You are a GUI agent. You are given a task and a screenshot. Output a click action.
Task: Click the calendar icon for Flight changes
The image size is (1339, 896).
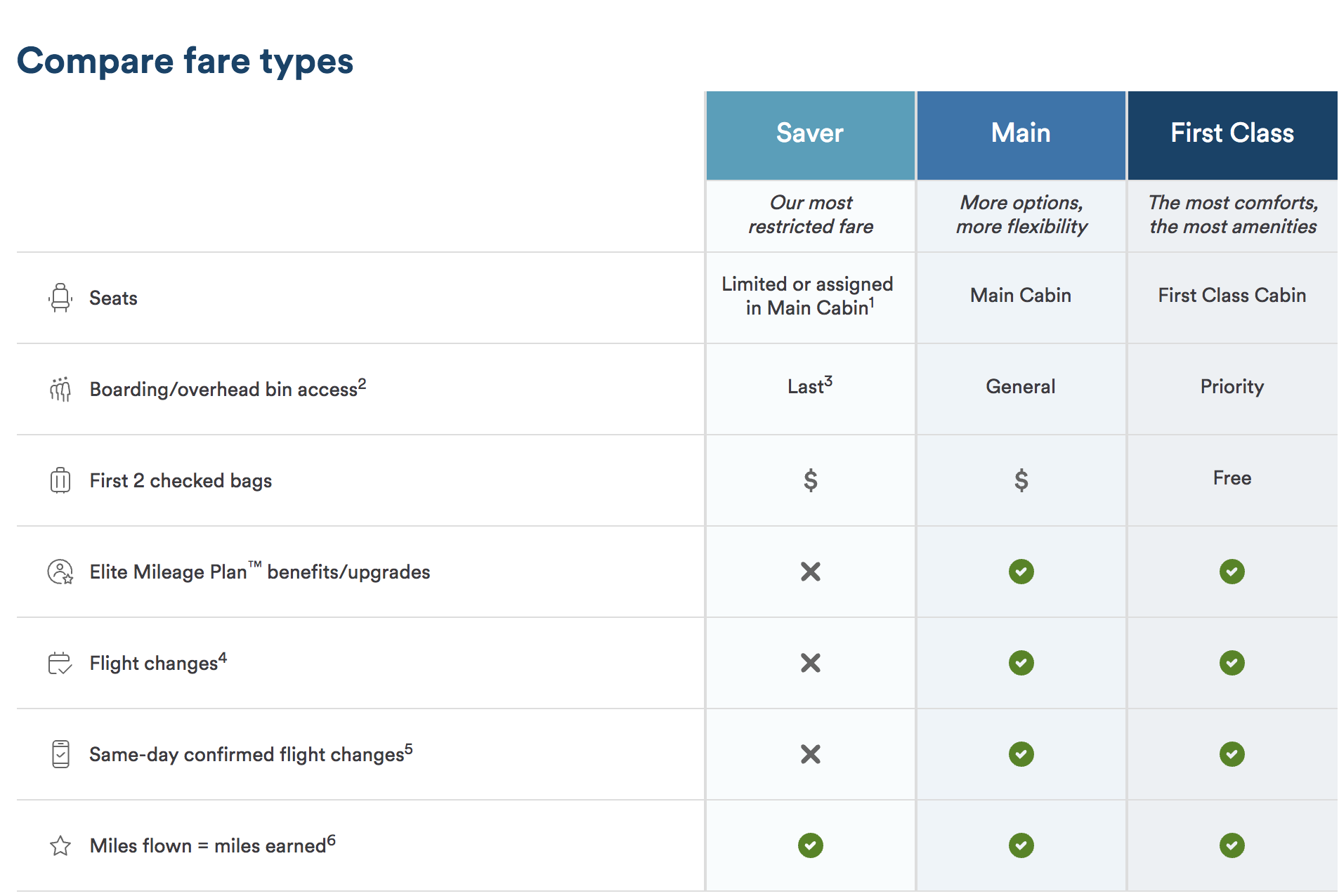coord(60,663)
